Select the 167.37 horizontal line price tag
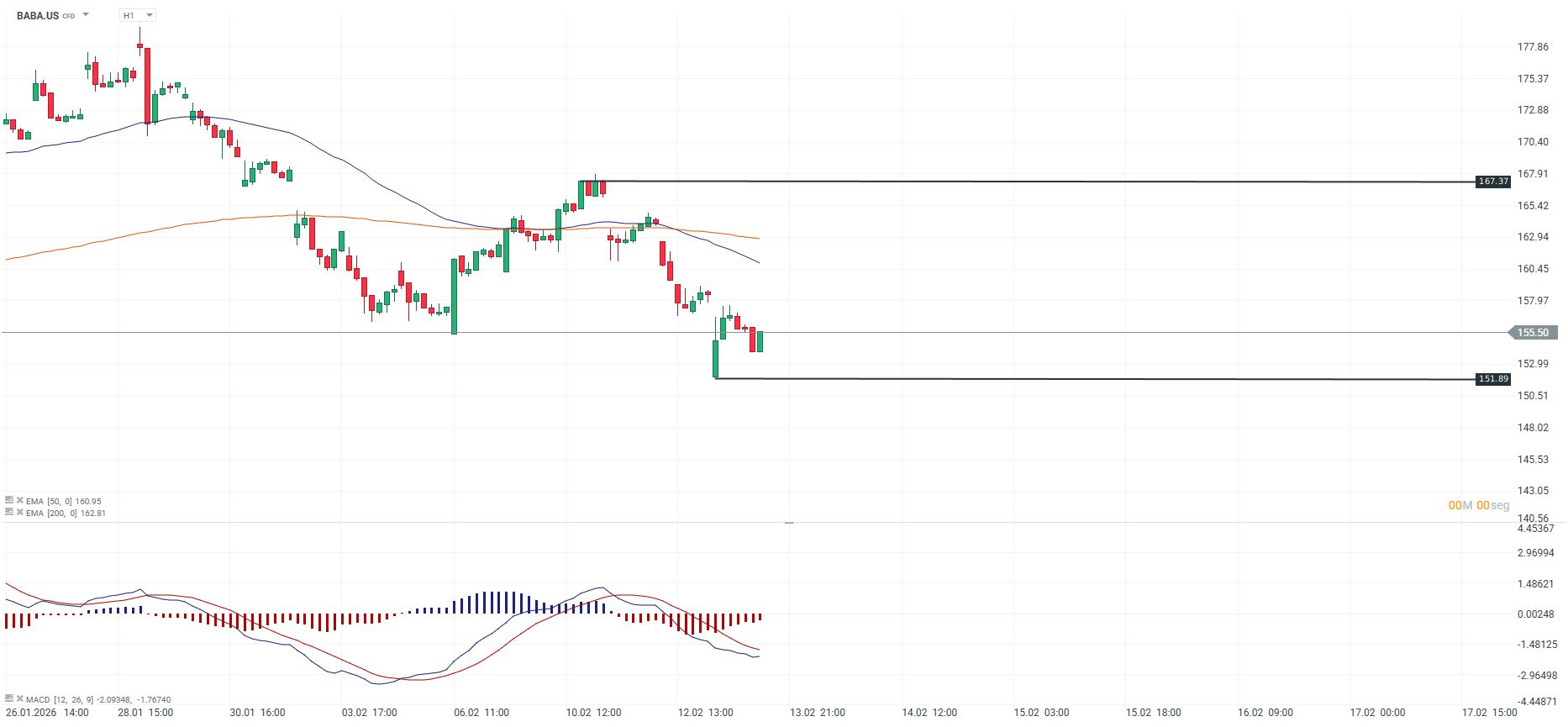Screen dimensions: 1568x727 pyautogui.click(x=1493, y=182)
